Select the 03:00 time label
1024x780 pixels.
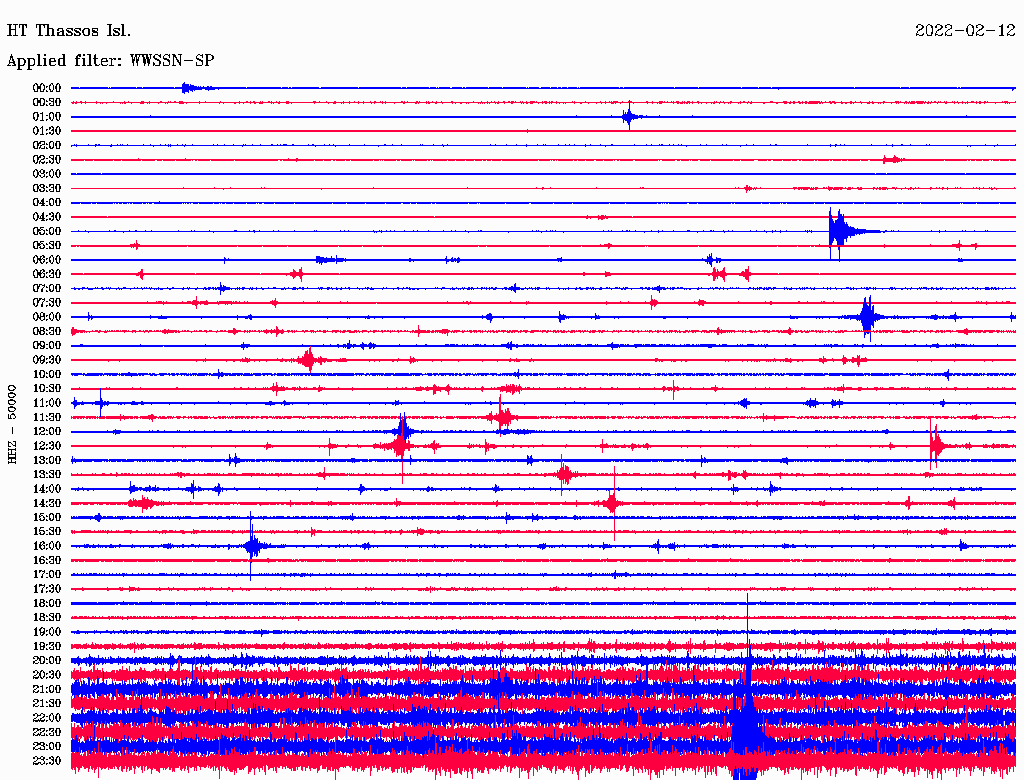(46, 174)
